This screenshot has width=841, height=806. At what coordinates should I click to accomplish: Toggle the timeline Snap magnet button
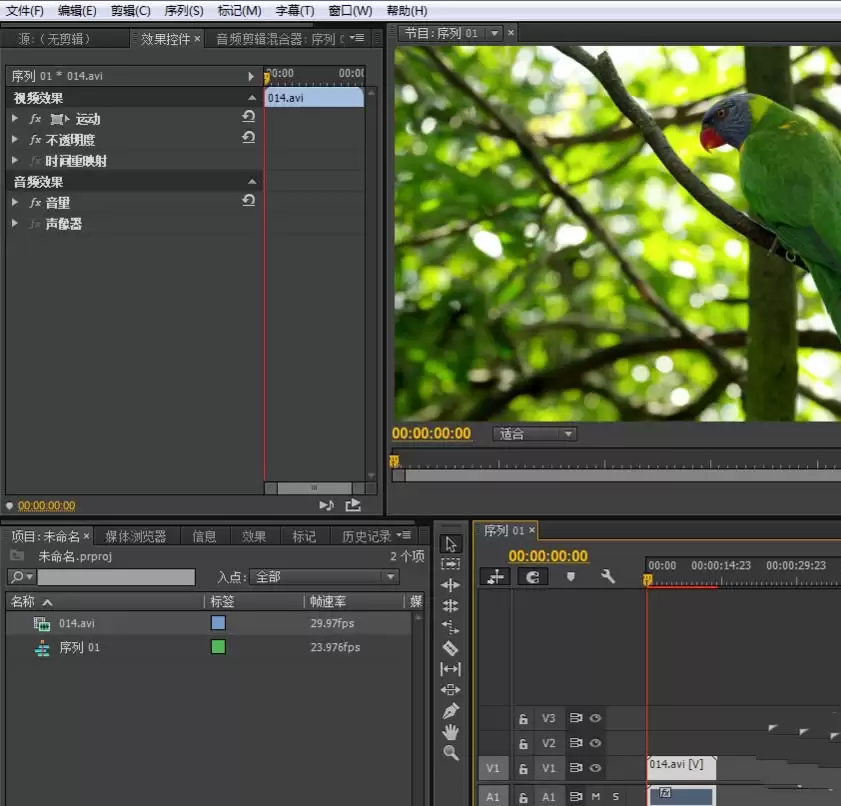pos(532,577)
